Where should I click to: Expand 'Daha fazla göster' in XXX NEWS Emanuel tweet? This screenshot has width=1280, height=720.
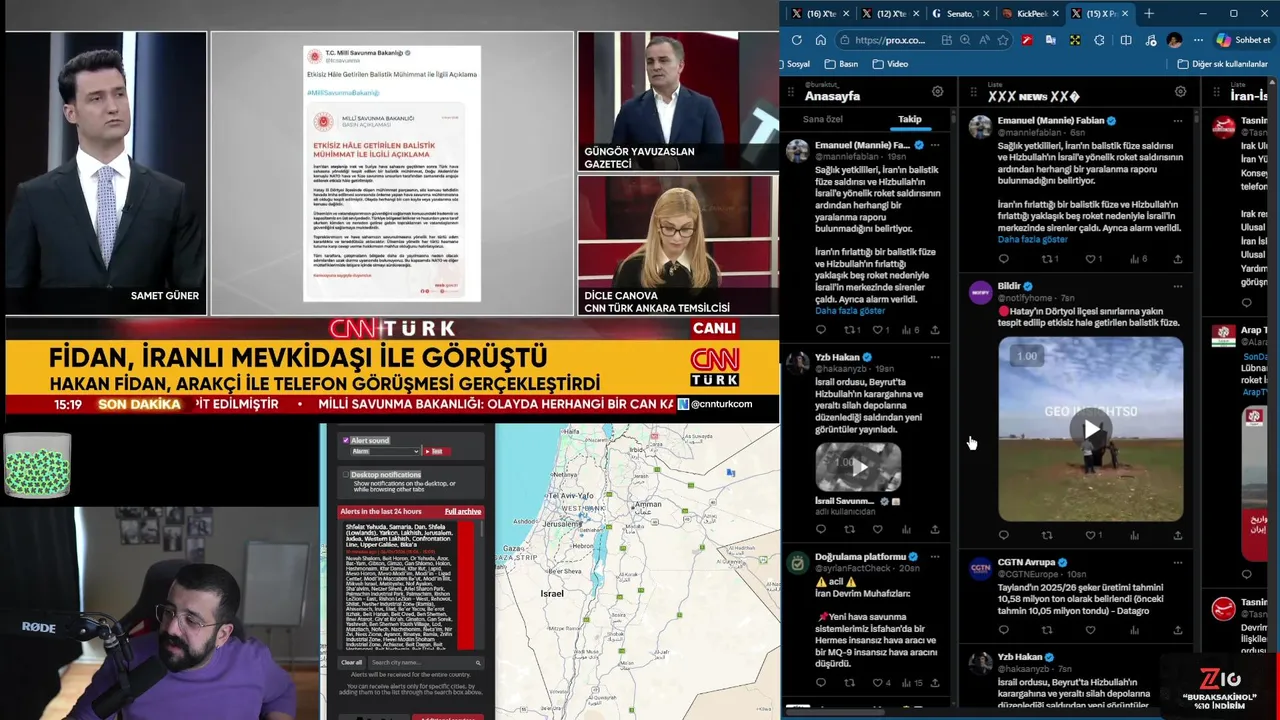[x=1032, y=240]
